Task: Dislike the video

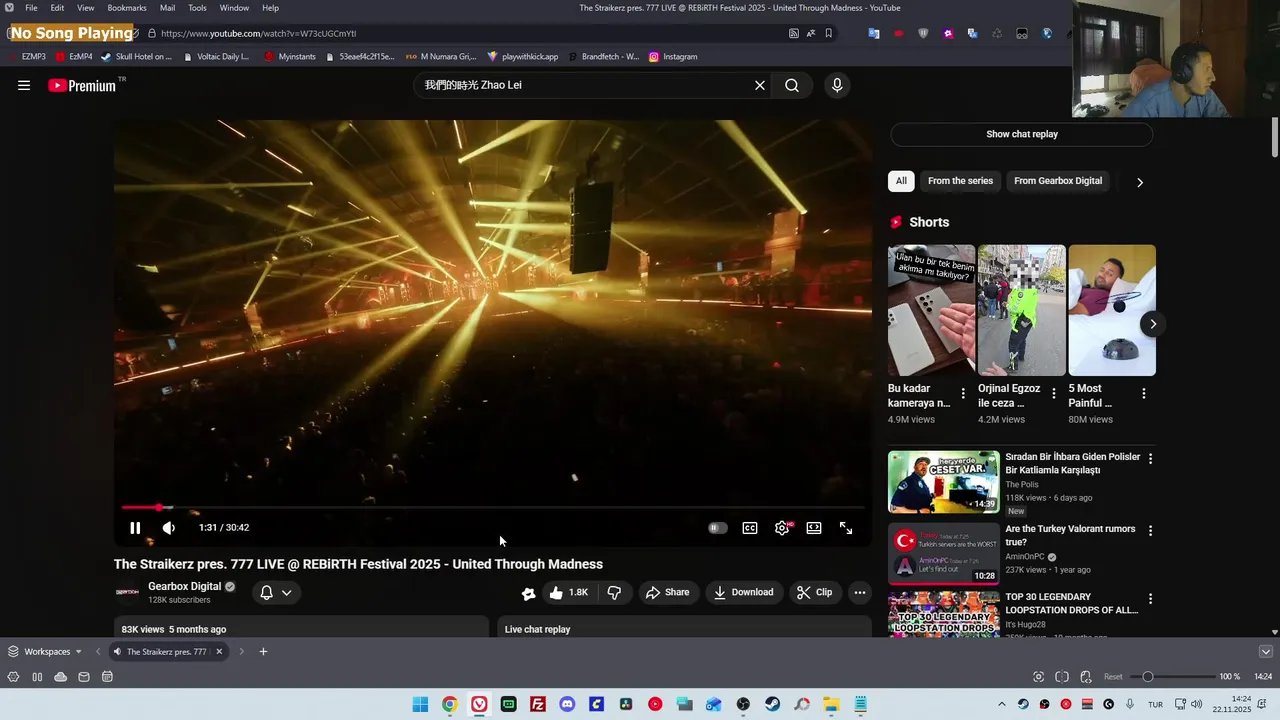Action: pos(614,593)
